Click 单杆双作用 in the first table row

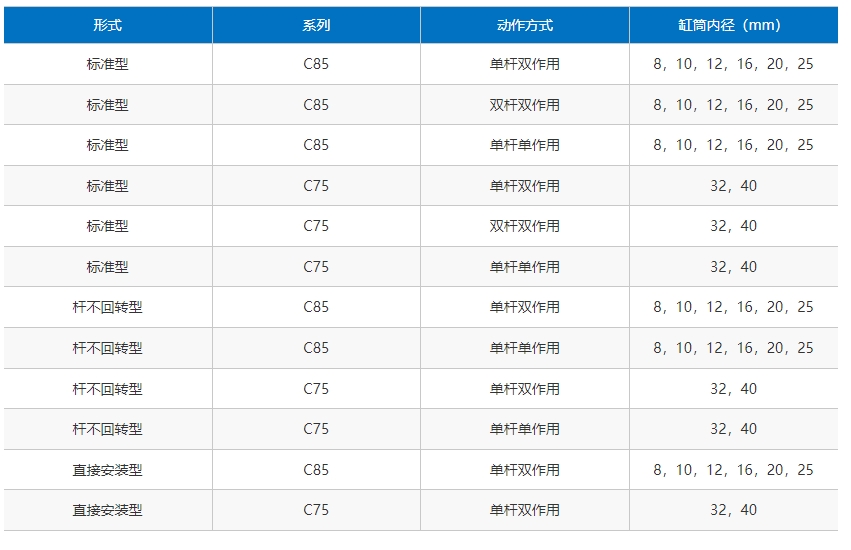[525, 64]
